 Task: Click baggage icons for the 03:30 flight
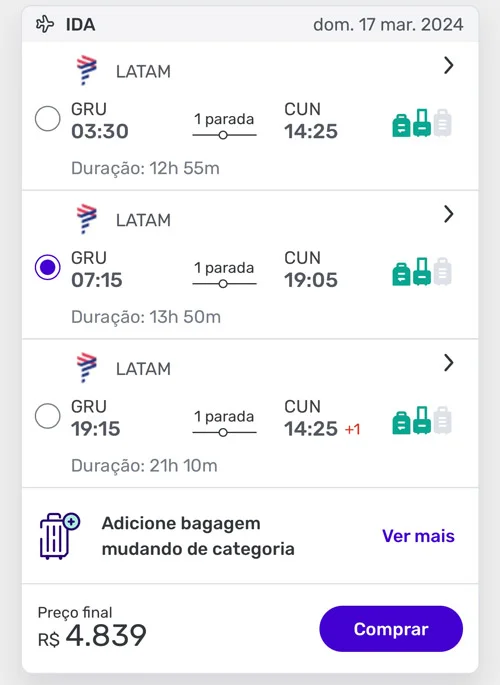[422, 123]
